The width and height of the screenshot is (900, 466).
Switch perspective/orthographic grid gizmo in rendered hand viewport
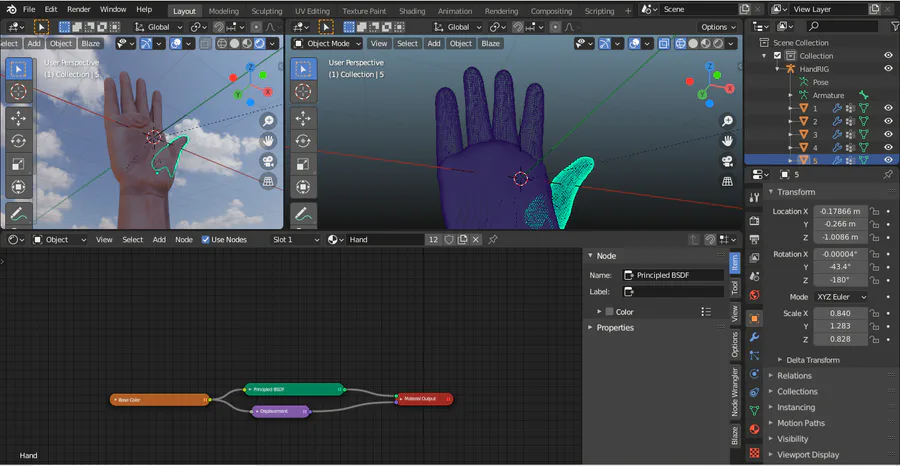(267, 181)
